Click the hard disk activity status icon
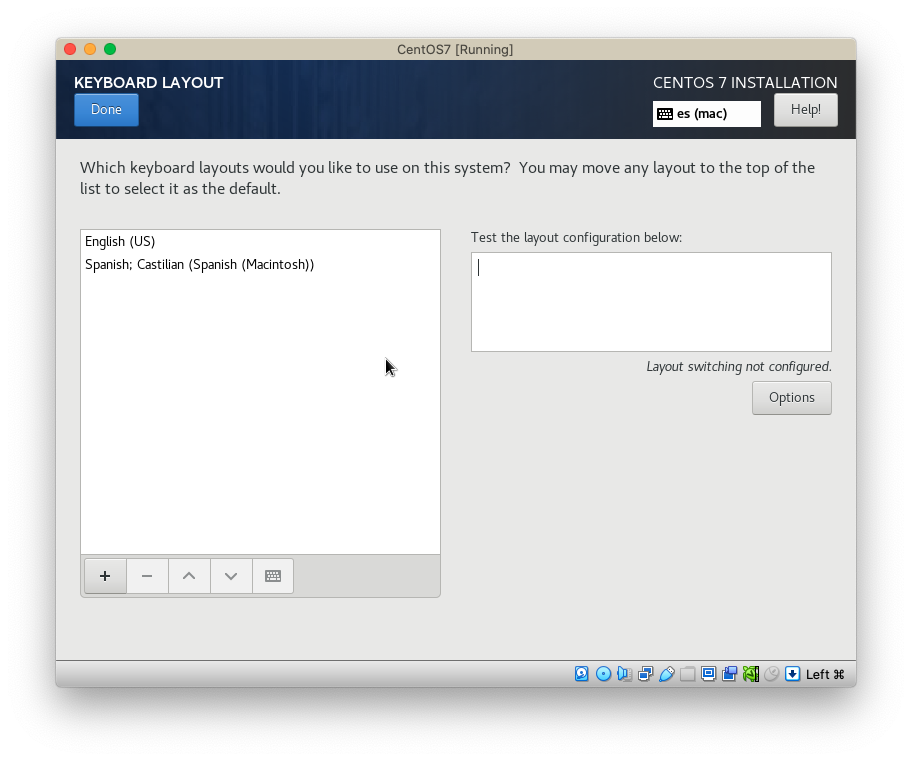 pyautogui.click(x=582, y=674)
